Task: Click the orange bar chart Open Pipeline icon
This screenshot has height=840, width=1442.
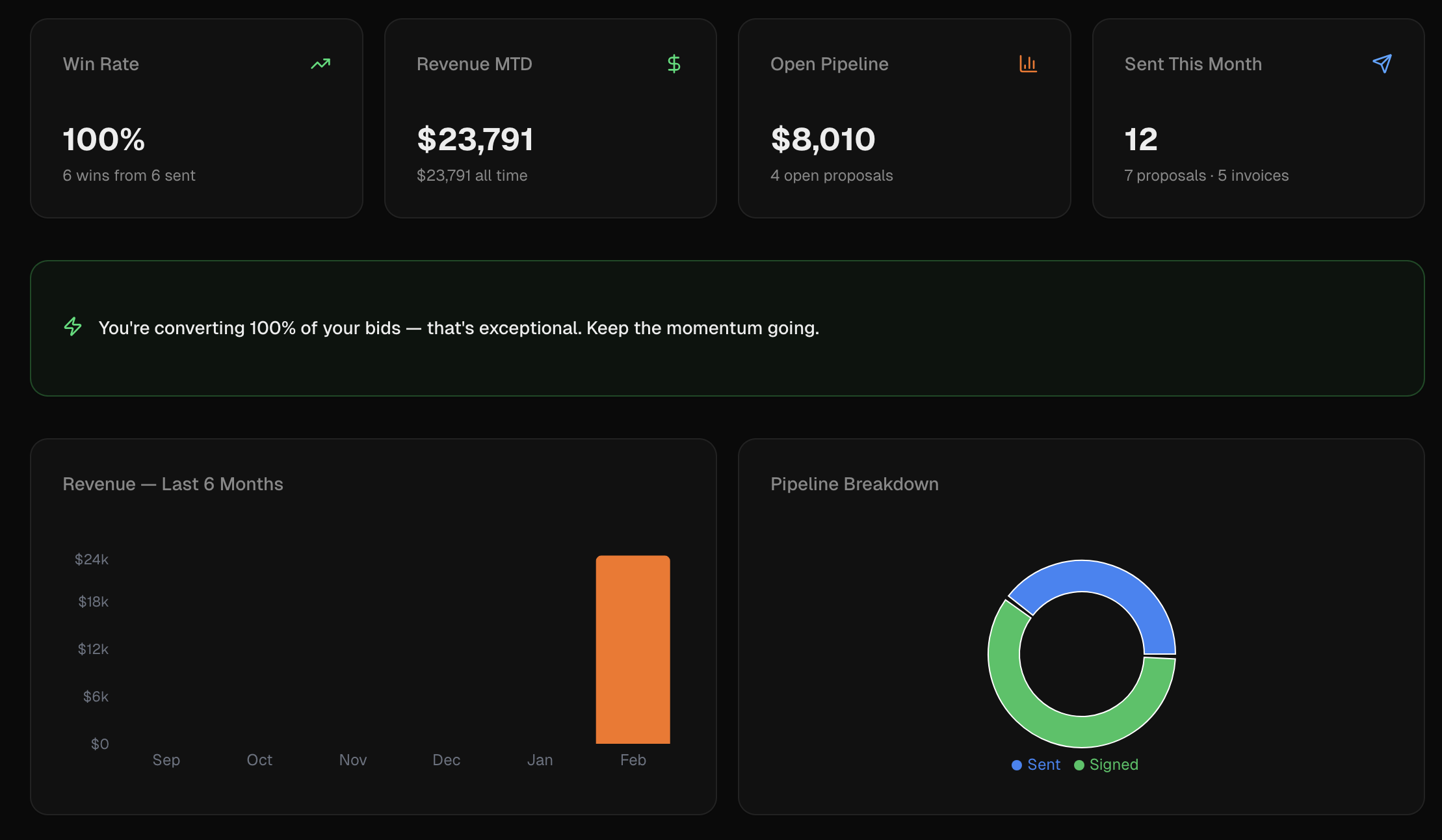Action: point(1028,64)
